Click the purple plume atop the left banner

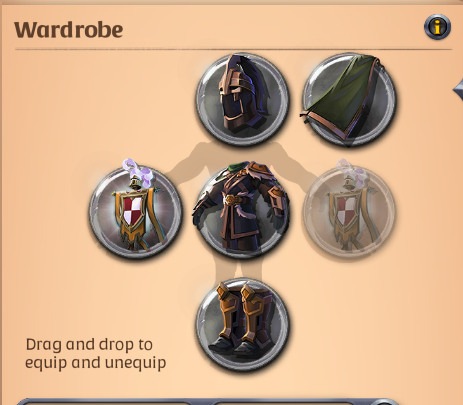tap(137, 172)
